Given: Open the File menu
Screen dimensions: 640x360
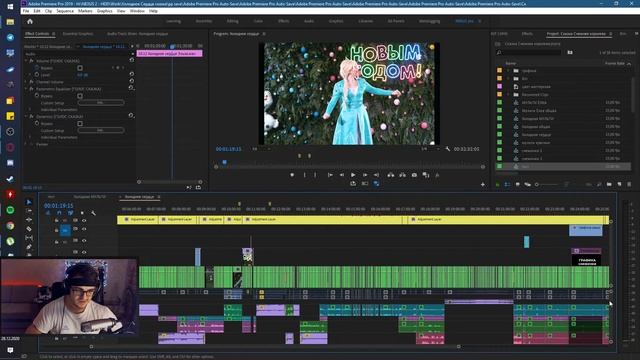Looking at the screenshot, I should [x=26, y=11].
